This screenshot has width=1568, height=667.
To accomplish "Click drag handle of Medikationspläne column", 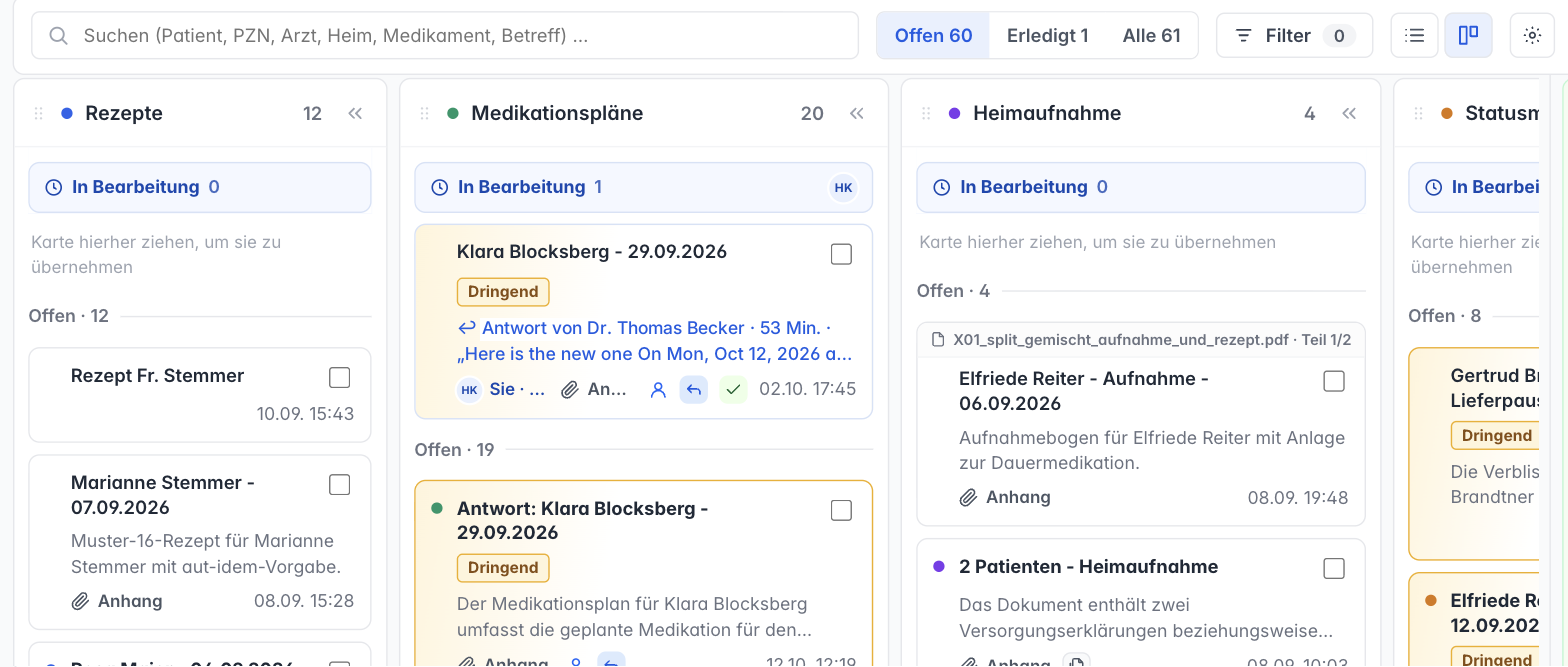I will pyautogui.click(x=424, y=114).
